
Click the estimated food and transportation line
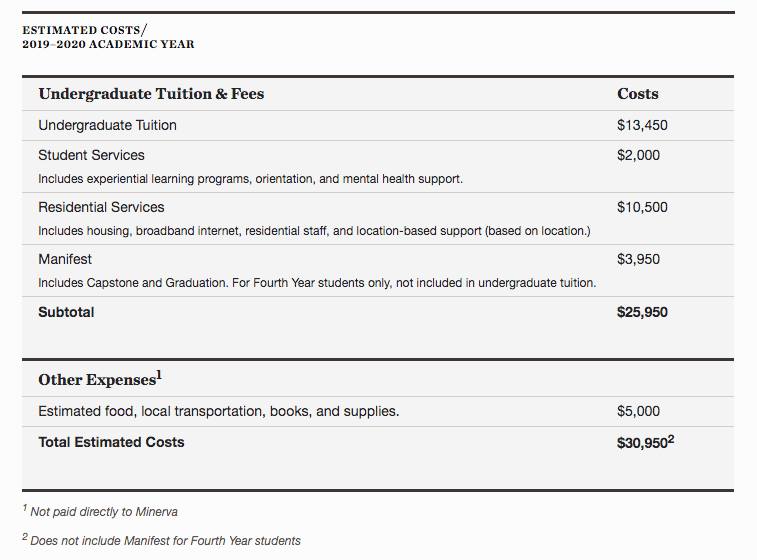218,411
